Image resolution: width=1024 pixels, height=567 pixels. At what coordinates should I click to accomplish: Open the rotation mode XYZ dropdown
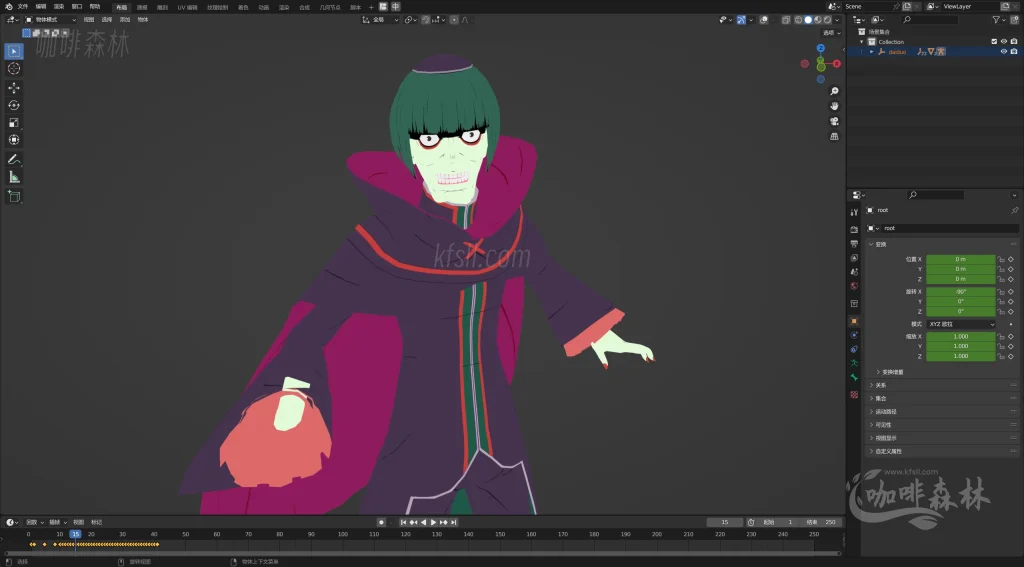(961, 324)
